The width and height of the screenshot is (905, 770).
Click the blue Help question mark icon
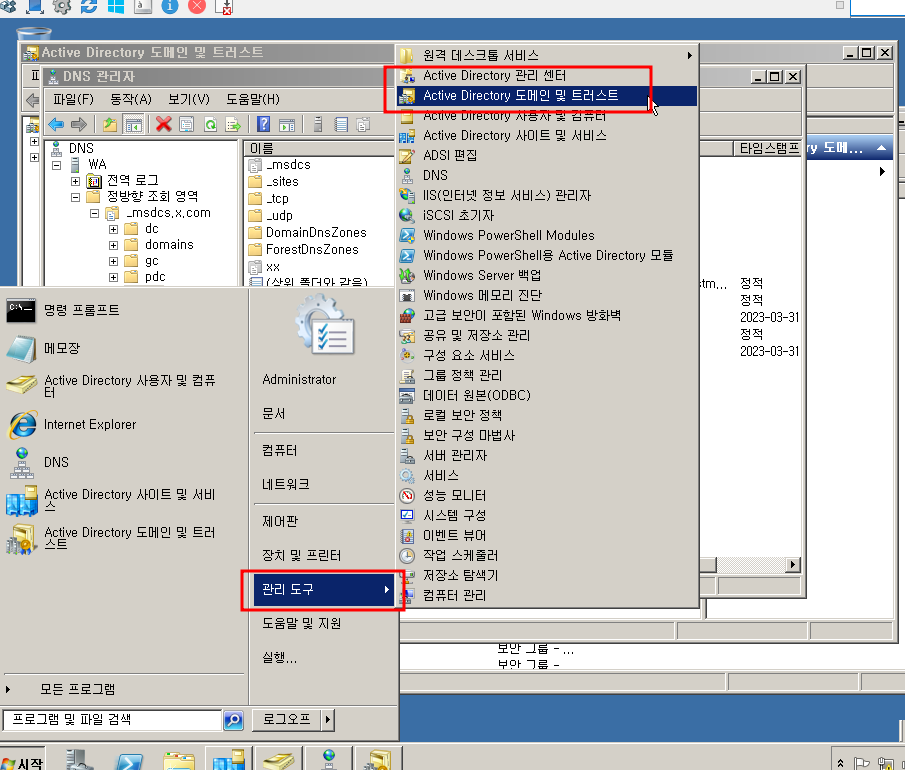coord(263,124)
